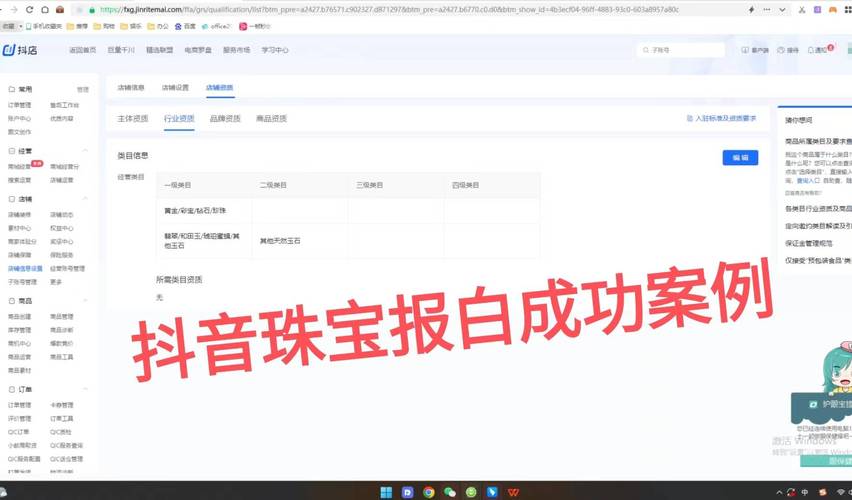Open the office bookmark
Screen dimensions: 852x500
216,26
